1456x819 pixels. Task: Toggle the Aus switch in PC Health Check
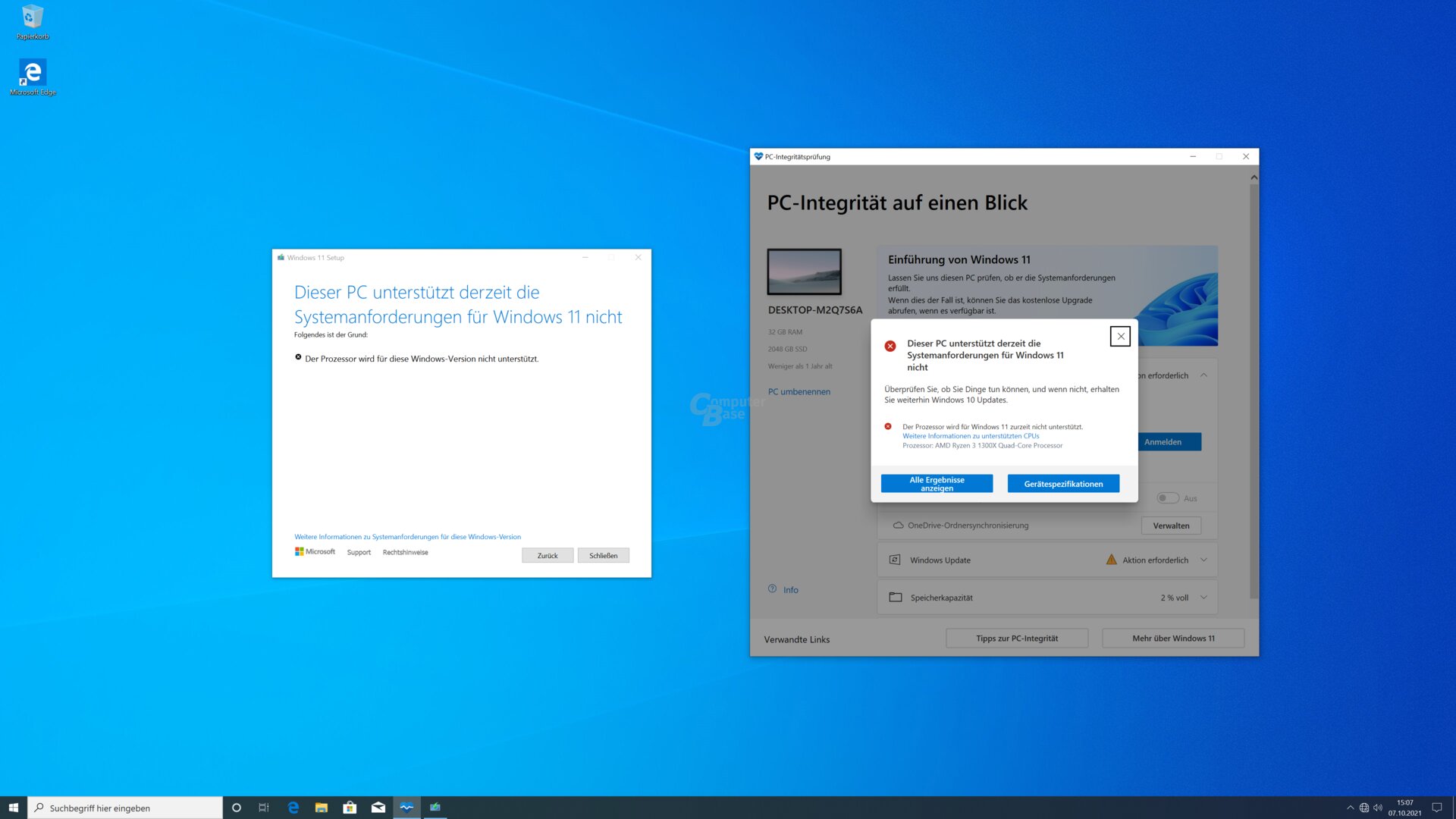pos(1168,498)
